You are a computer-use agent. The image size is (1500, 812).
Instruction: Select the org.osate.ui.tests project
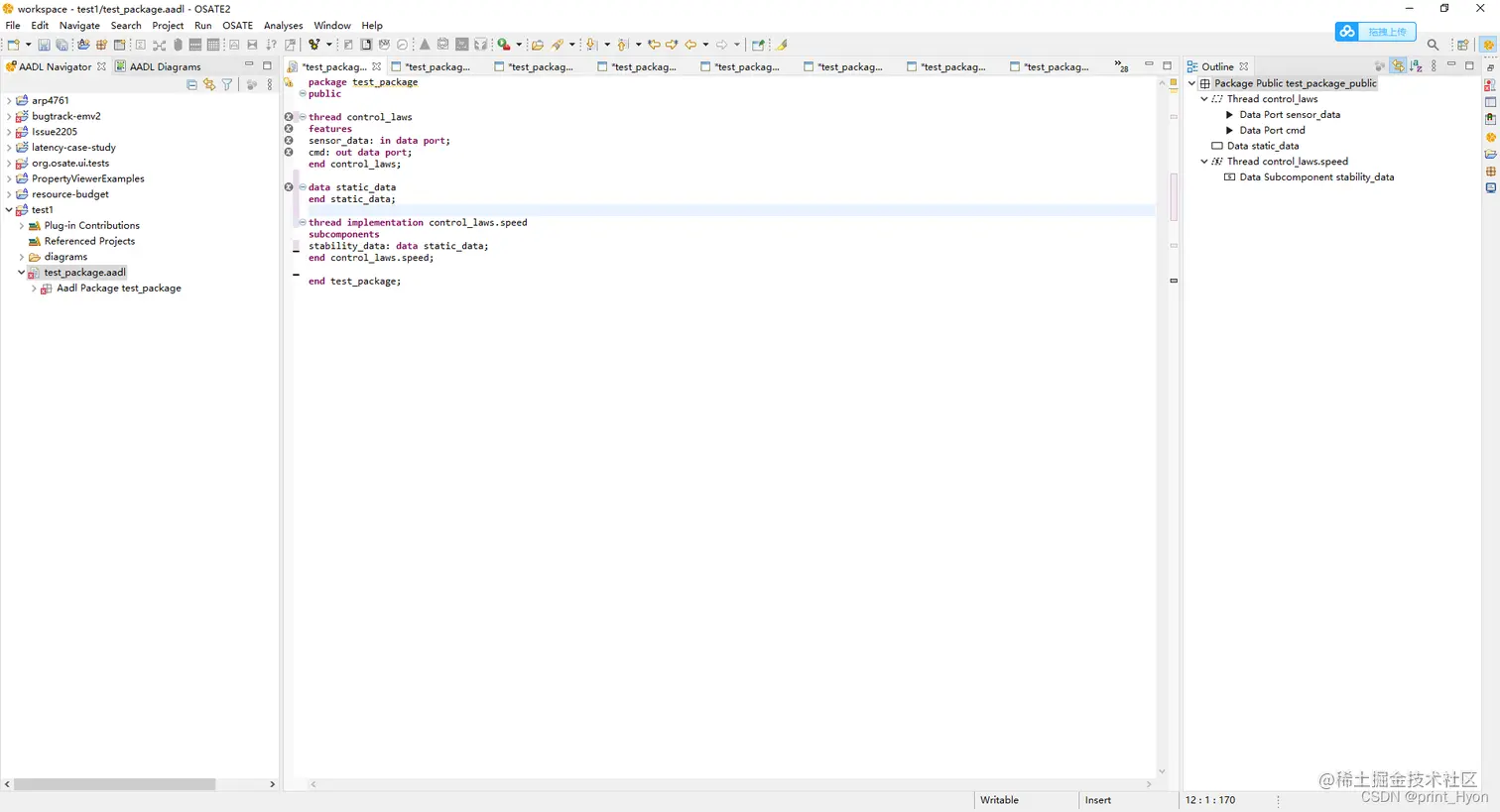pos(70,163)
